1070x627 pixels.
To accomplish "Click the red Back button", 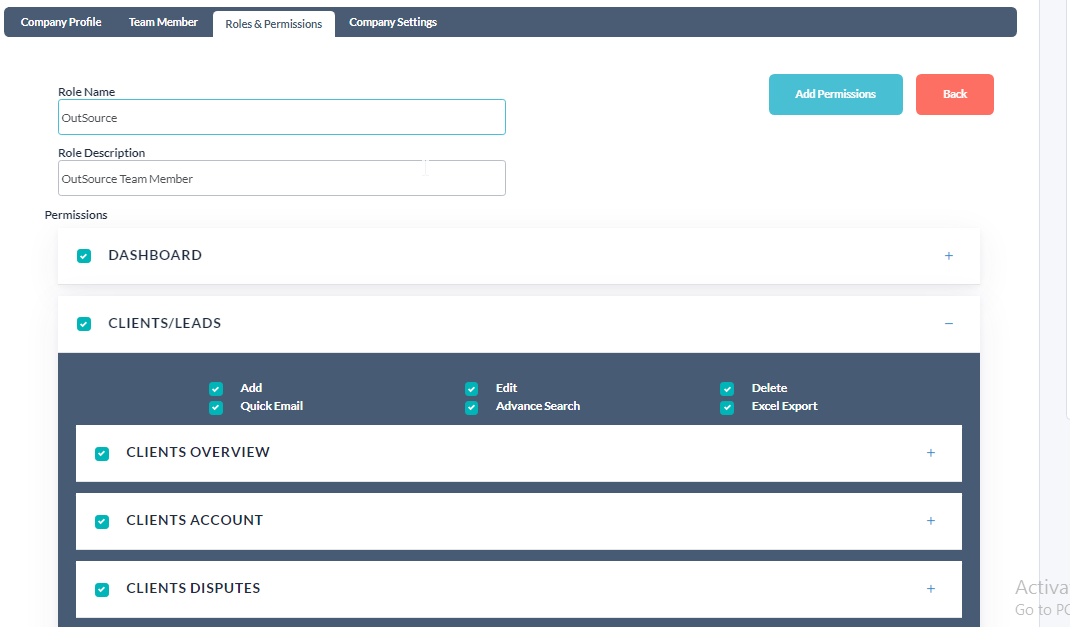I will coord(955,94).
